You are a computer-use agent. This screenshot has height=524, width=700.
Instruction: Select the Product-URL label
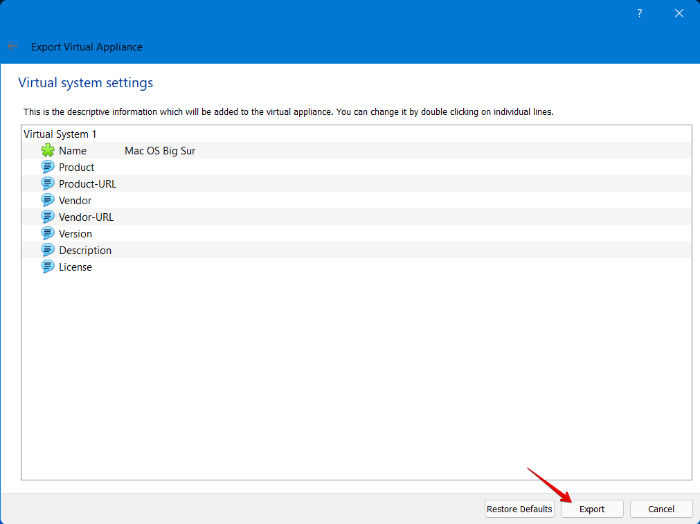click(x=88, y=184)
